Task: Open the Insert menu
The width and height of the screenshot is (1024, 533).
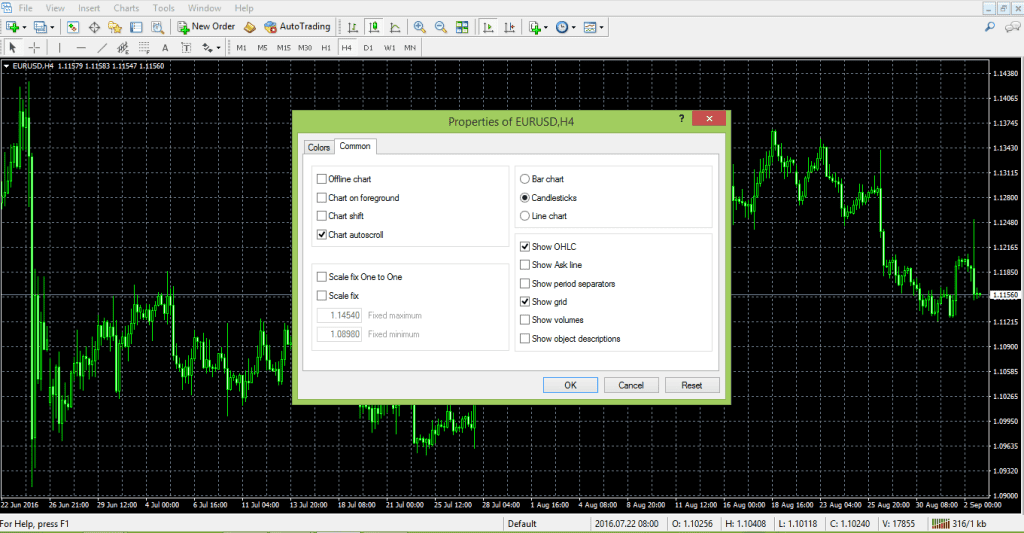Action: [x=89, y=8]
